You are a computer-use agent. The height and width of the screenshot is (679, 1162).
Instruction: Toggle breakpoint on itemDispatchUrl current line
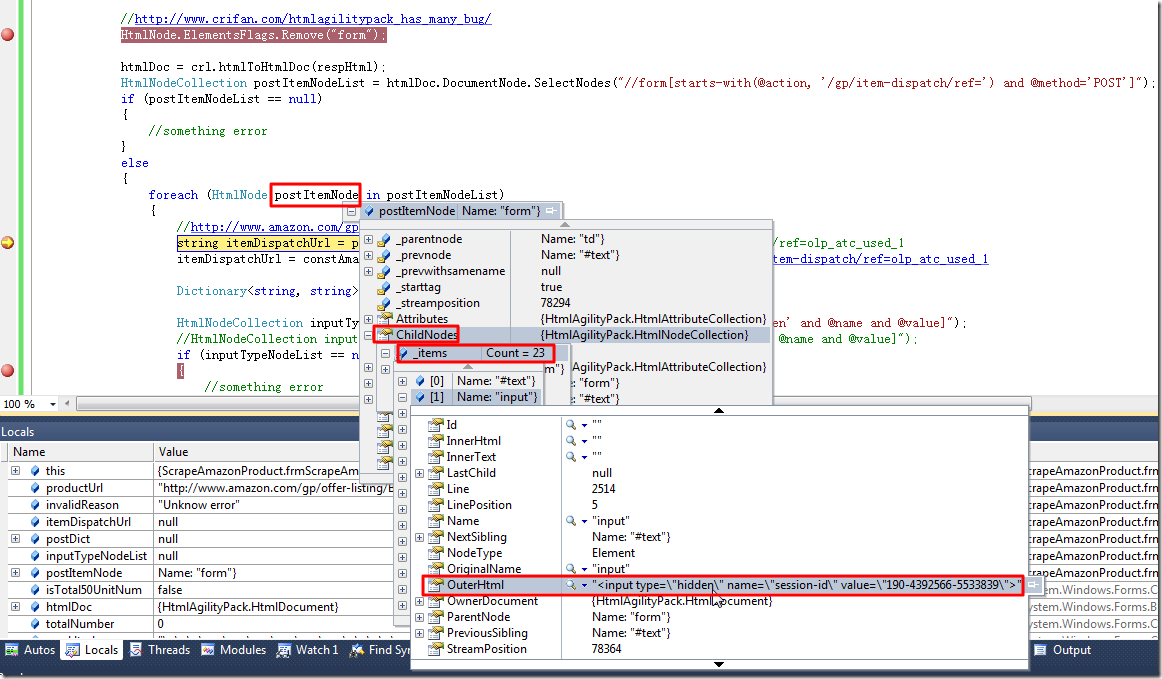(x=7, y=242)
